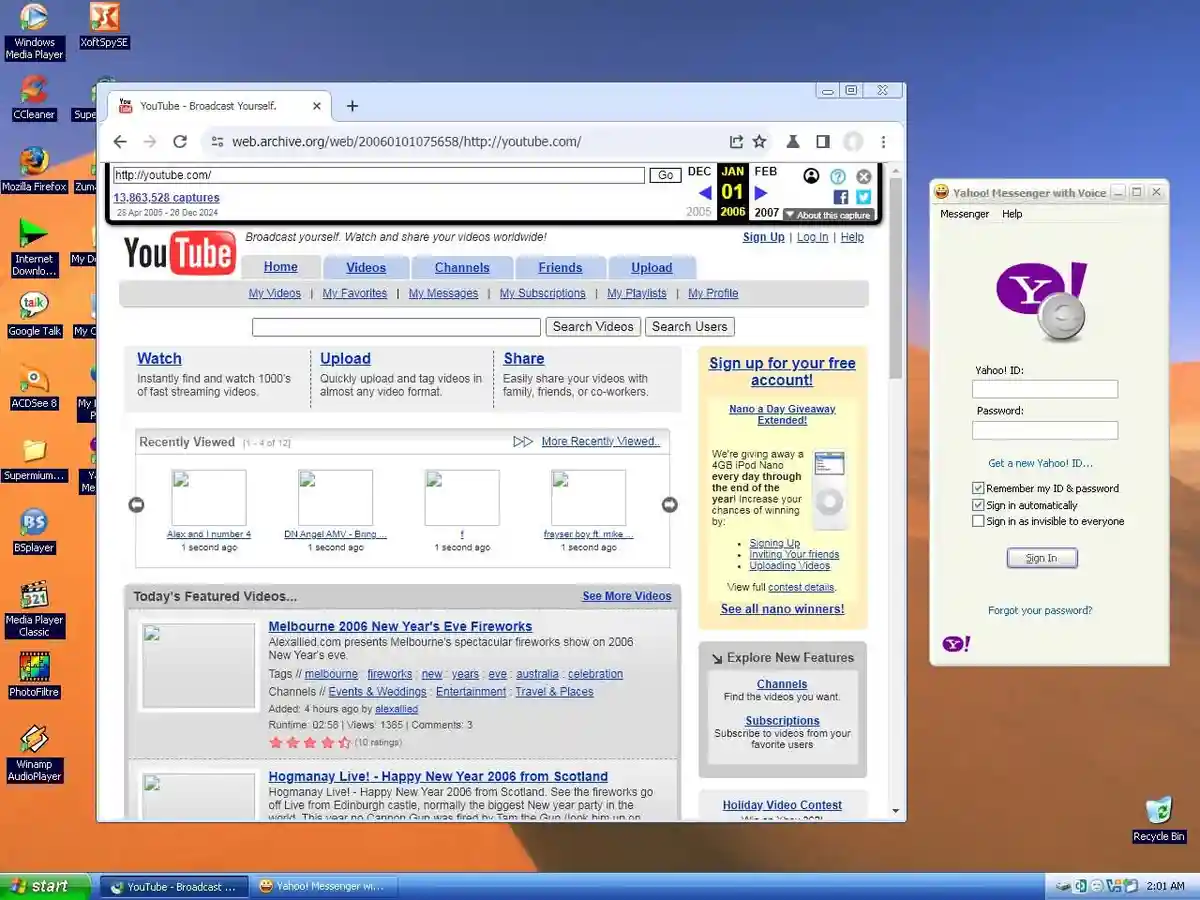
Task: Go to previous capture with blue left arrow
Action: click(x=704, y=193)
